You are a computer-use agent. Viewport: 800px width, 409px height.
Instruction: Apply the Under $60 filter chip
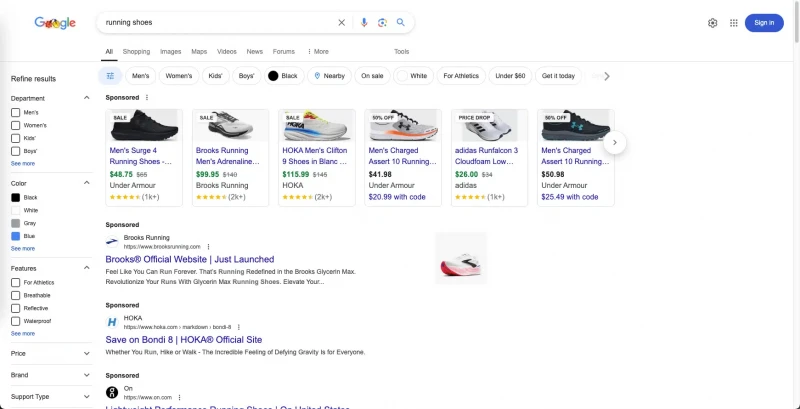click(510, 76)
